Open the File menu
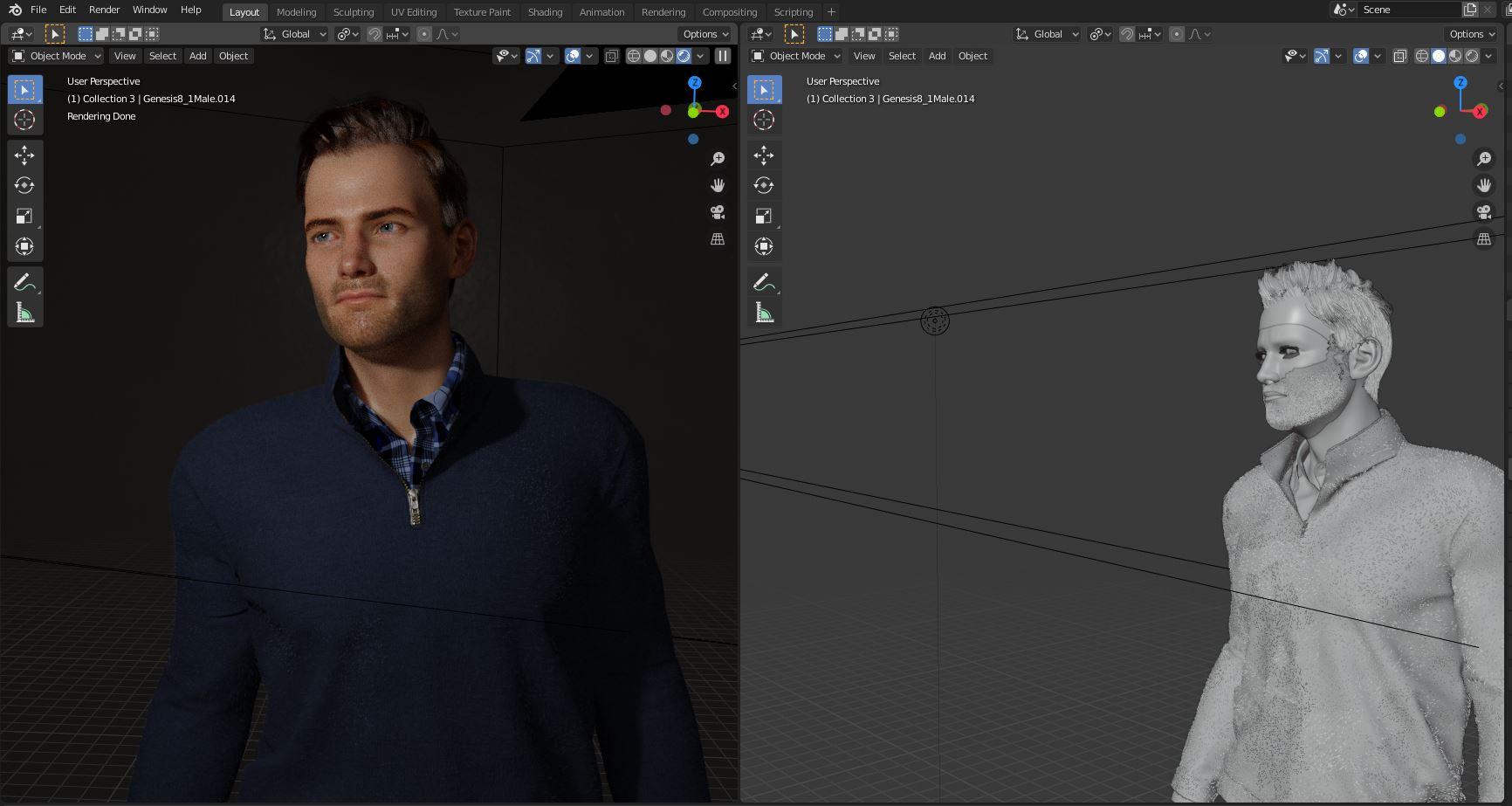Screen dimensions: 1512x806 [x=38, y=10]
